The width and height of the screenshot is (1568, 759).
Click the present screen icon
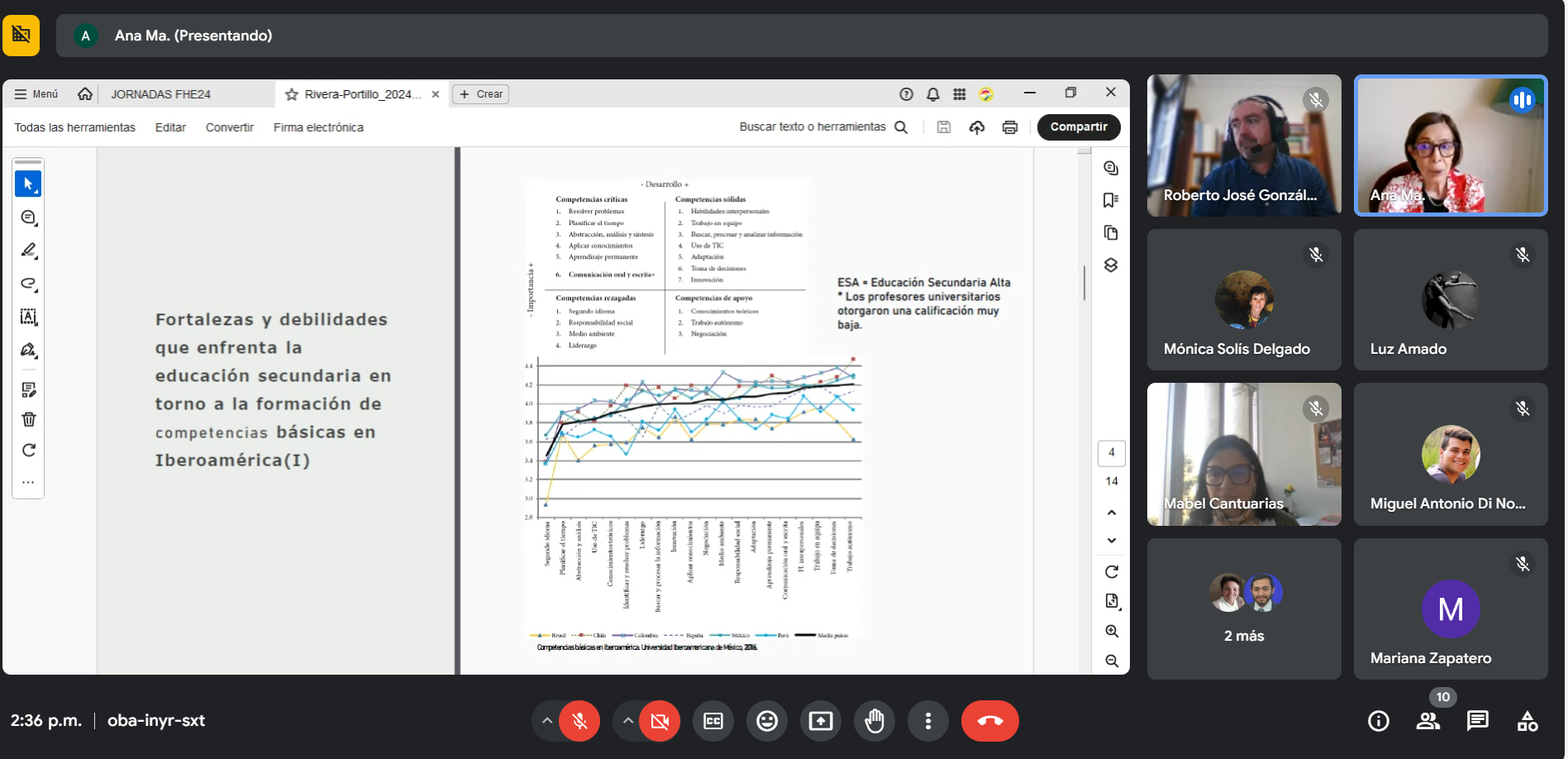pyautogui.click(x=820, y=721)
